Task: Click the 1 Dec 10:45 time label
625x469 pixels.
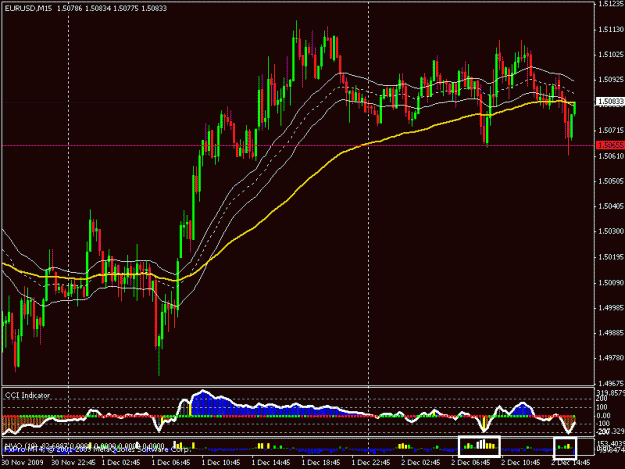Action: (x=223, y=463)
